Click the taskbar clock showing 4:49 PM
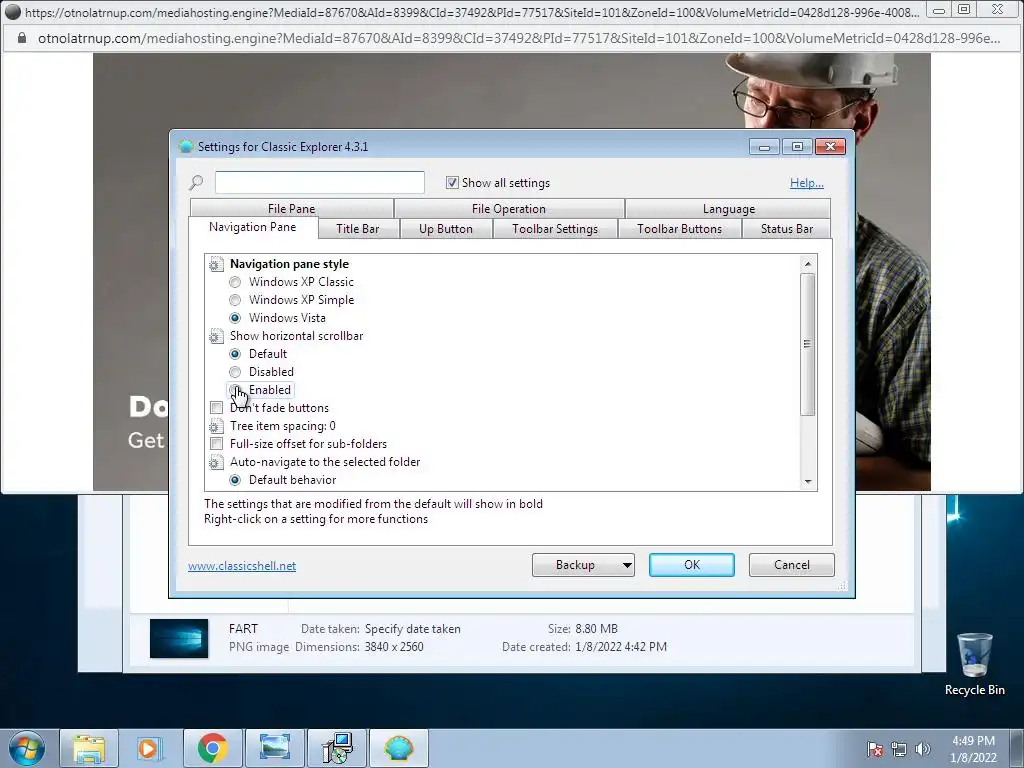 (973, 748)
